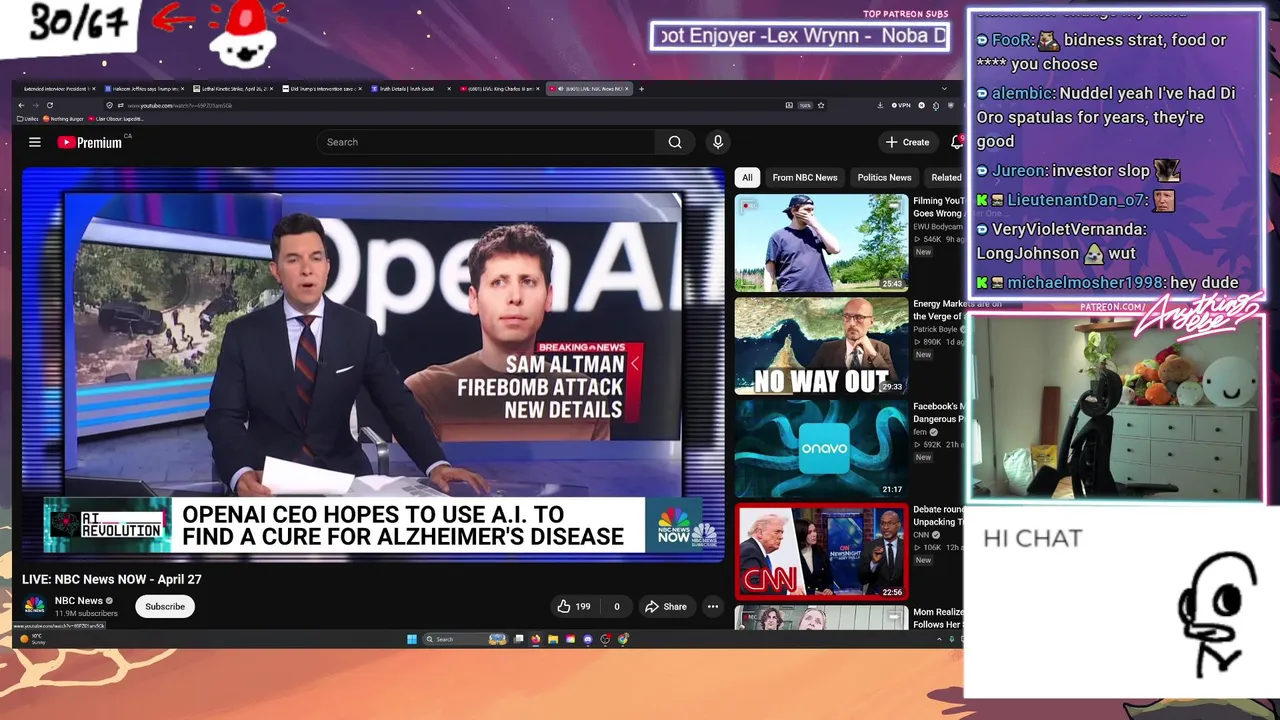Open NBC News channel avatar

click(x=34, y=606)
